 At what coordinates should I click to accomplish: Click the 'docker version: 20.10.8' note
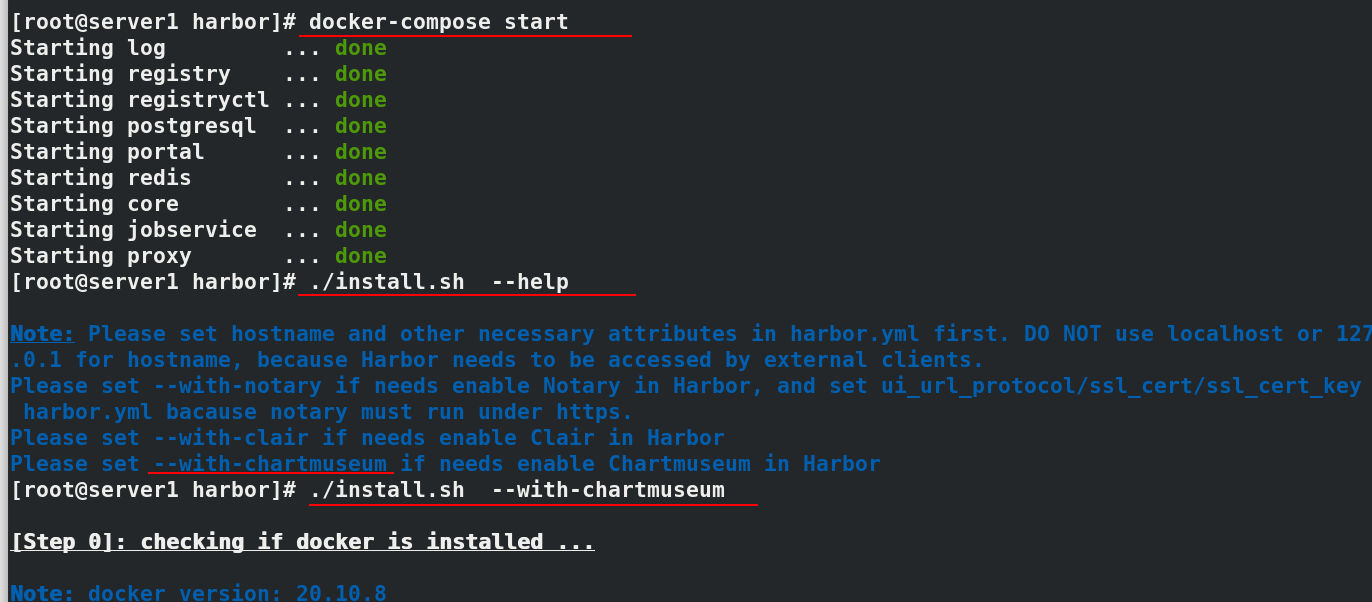pyautogui.click(x=237, y=593)
